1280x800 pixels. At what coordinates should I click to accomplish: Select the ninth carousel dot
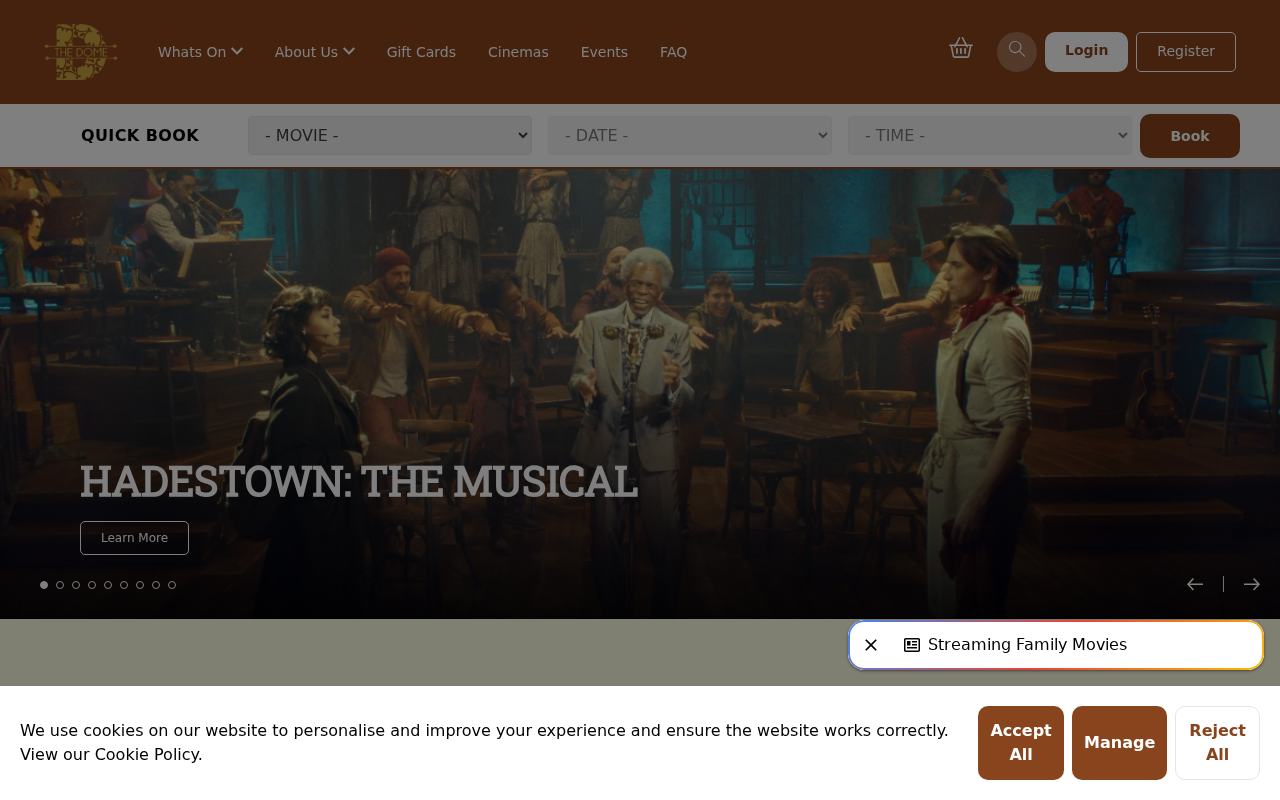(172, 585)
